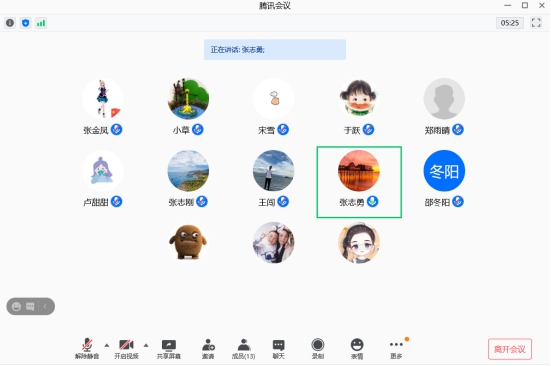The height and width of the screenshot is (366, 551).
Task: Click muted mic icon beside 郑雨晴
Action: point(458,130)
